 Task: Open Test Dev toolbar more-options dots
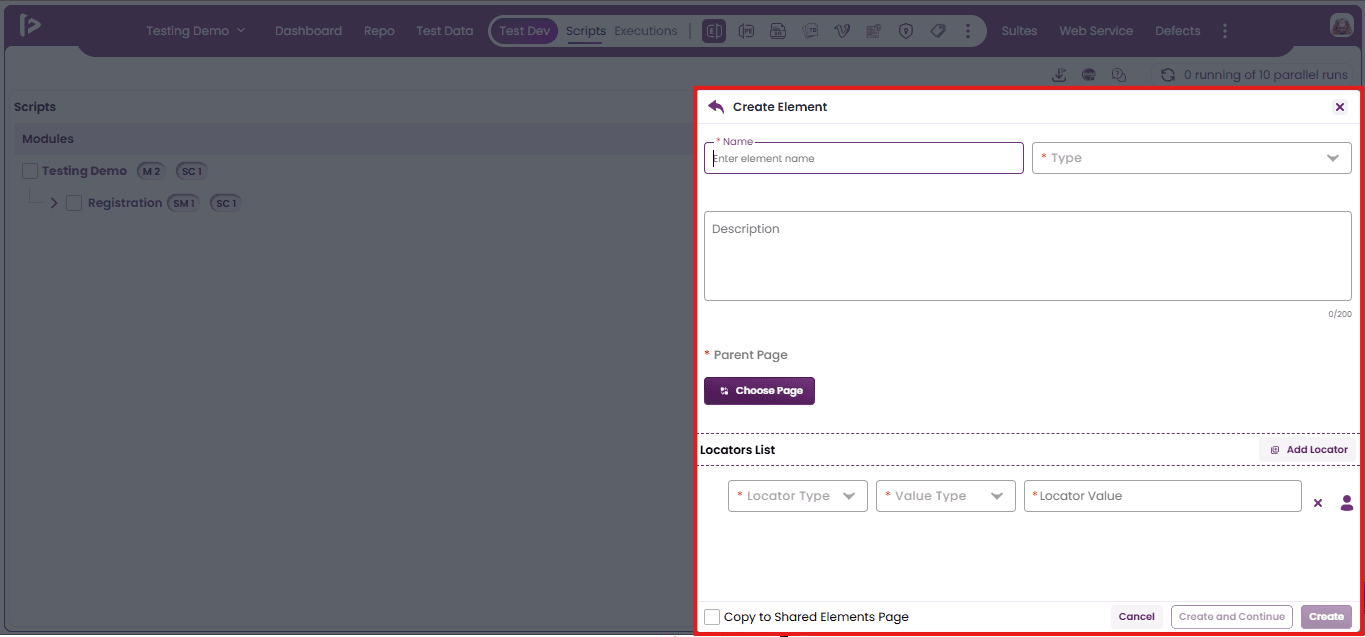[x=967, y=31]
